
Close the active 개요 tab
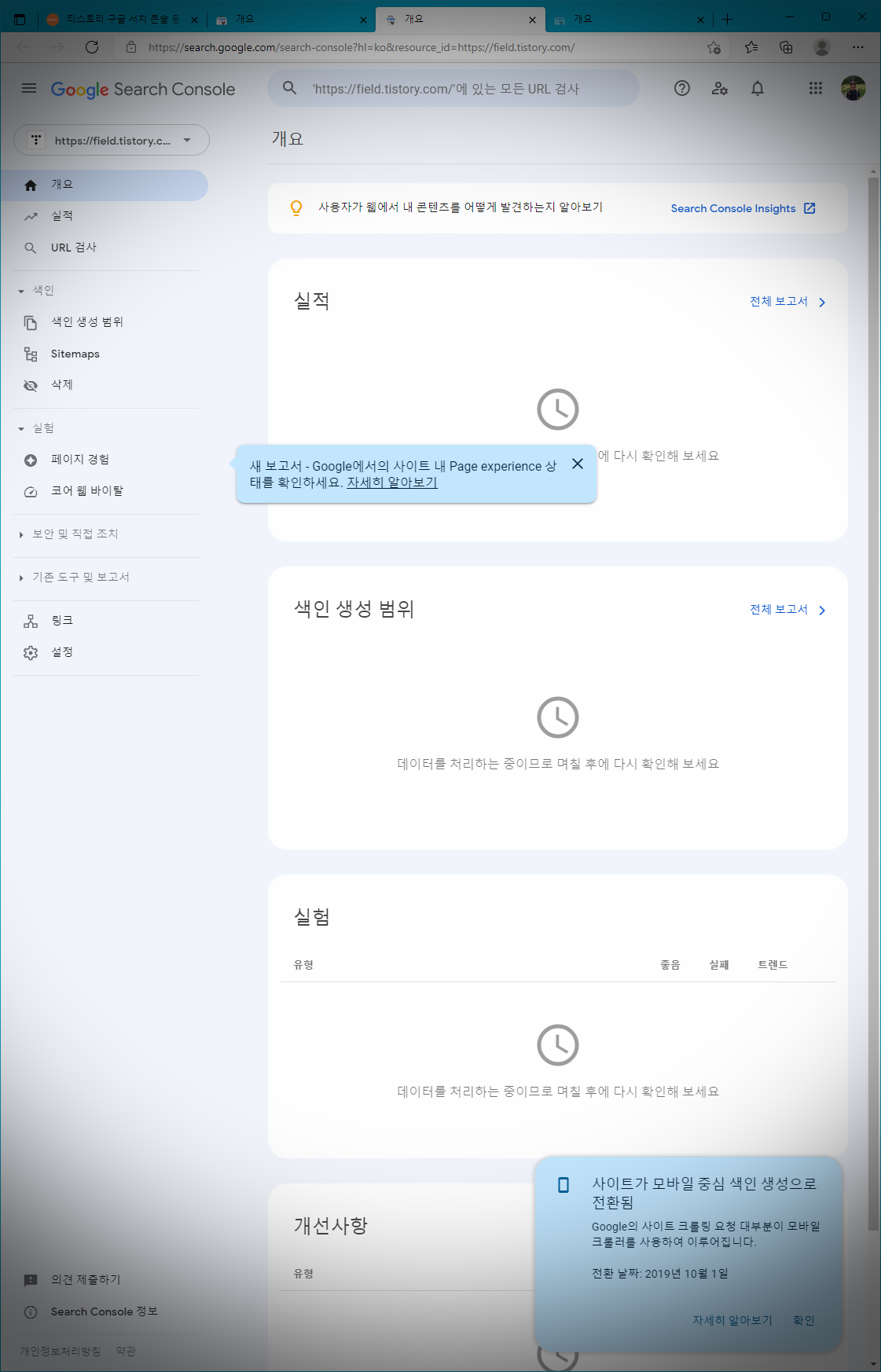point(532,20)
